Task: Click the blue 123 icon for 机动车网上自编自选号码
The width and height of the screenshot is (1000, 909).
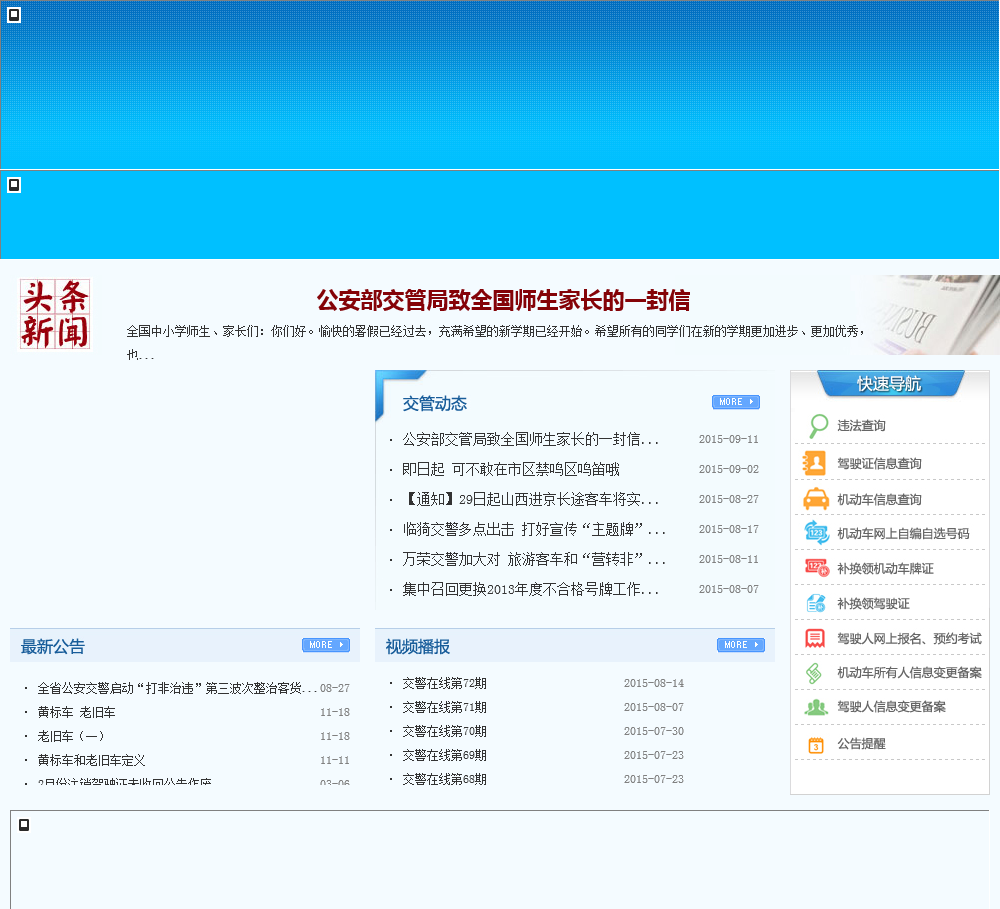Action: (816, 533)
